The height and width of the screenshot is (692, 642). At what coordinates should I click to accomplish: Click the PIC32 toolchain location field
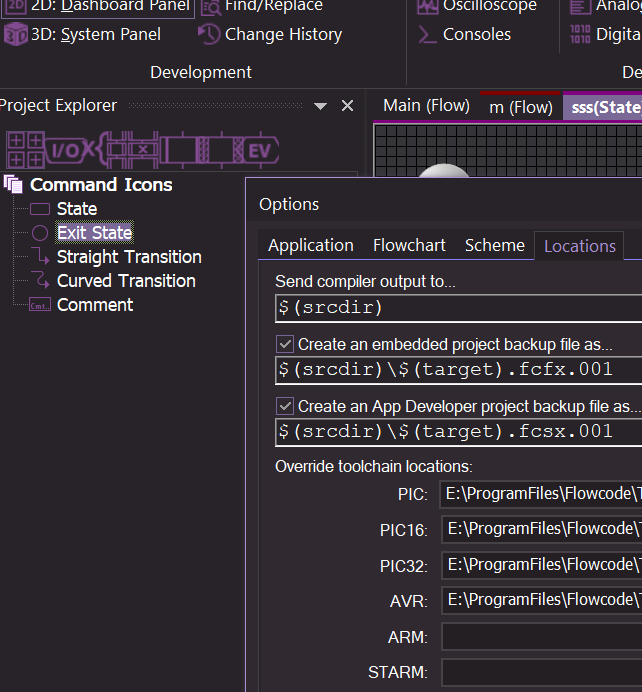[x=542, y=565]
